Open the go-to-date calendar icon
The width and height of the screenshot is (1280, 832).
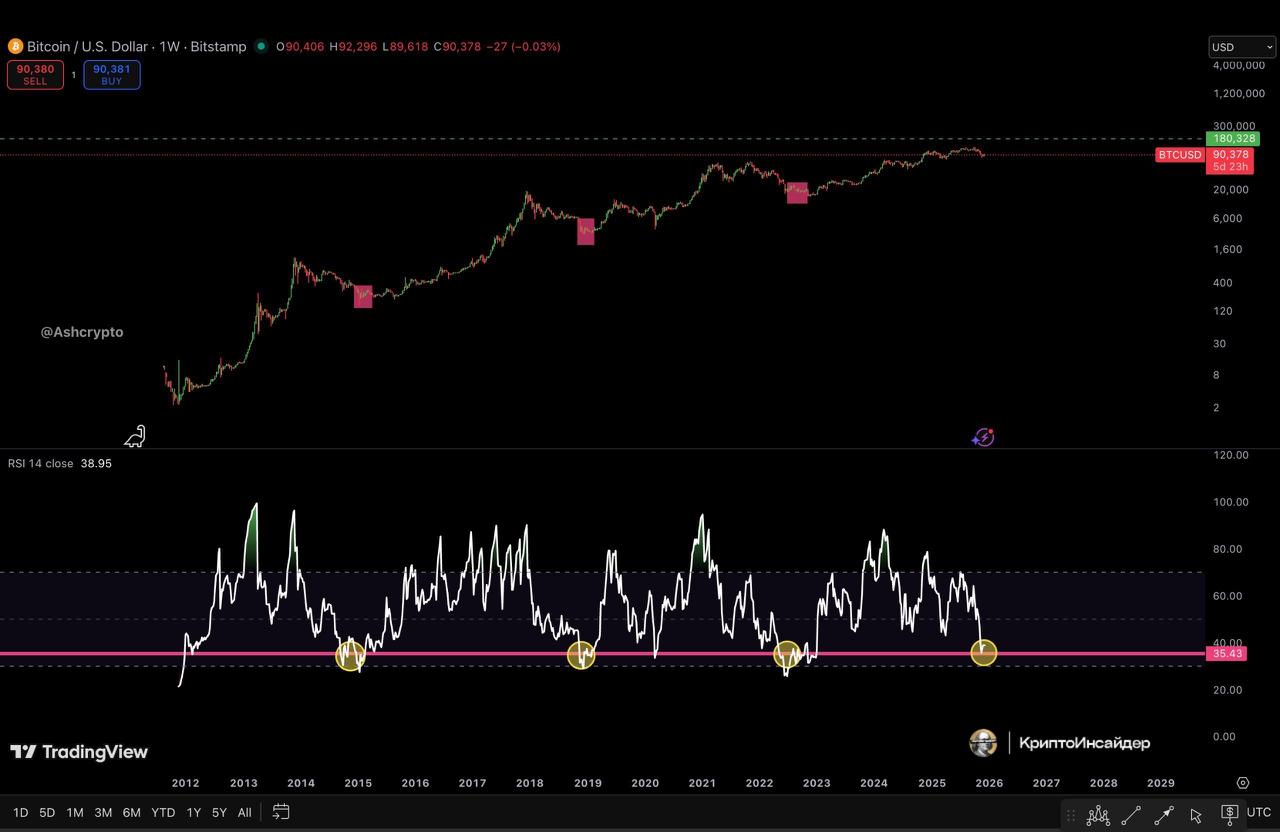click(x=281, y=812)
